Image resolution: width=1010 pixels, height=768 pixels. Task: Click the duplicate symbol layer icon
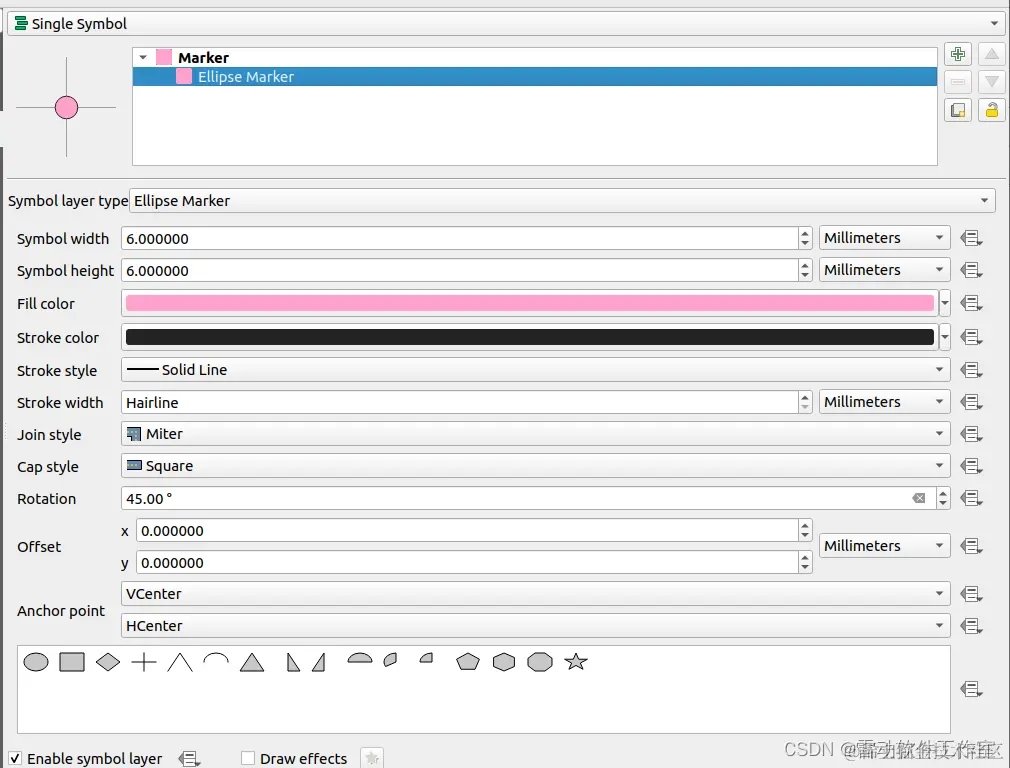click(958, 111)
